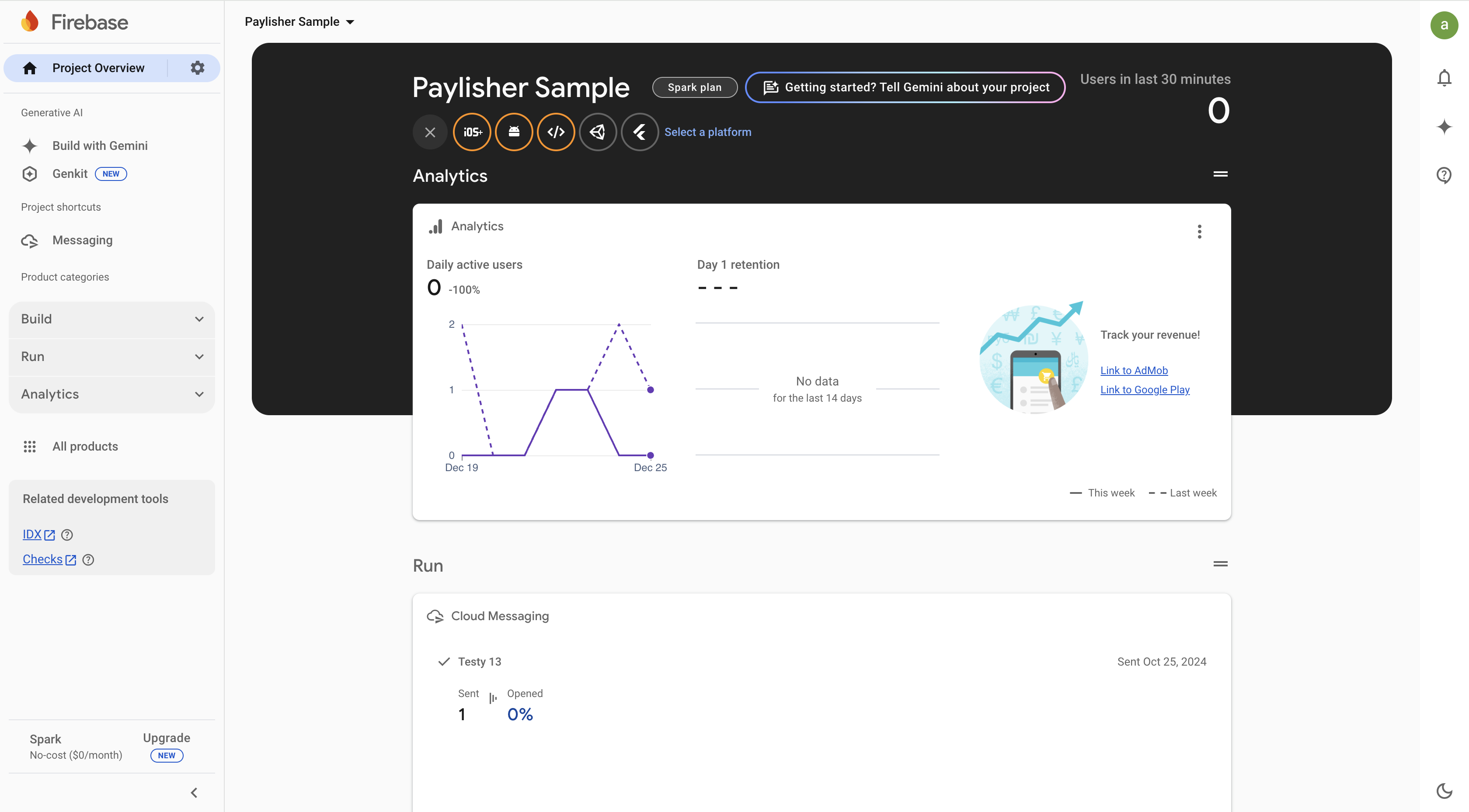Click the Analytics card bar-chart icon
The width and height of the screenshot is (1469, 812).
[436, 226]
